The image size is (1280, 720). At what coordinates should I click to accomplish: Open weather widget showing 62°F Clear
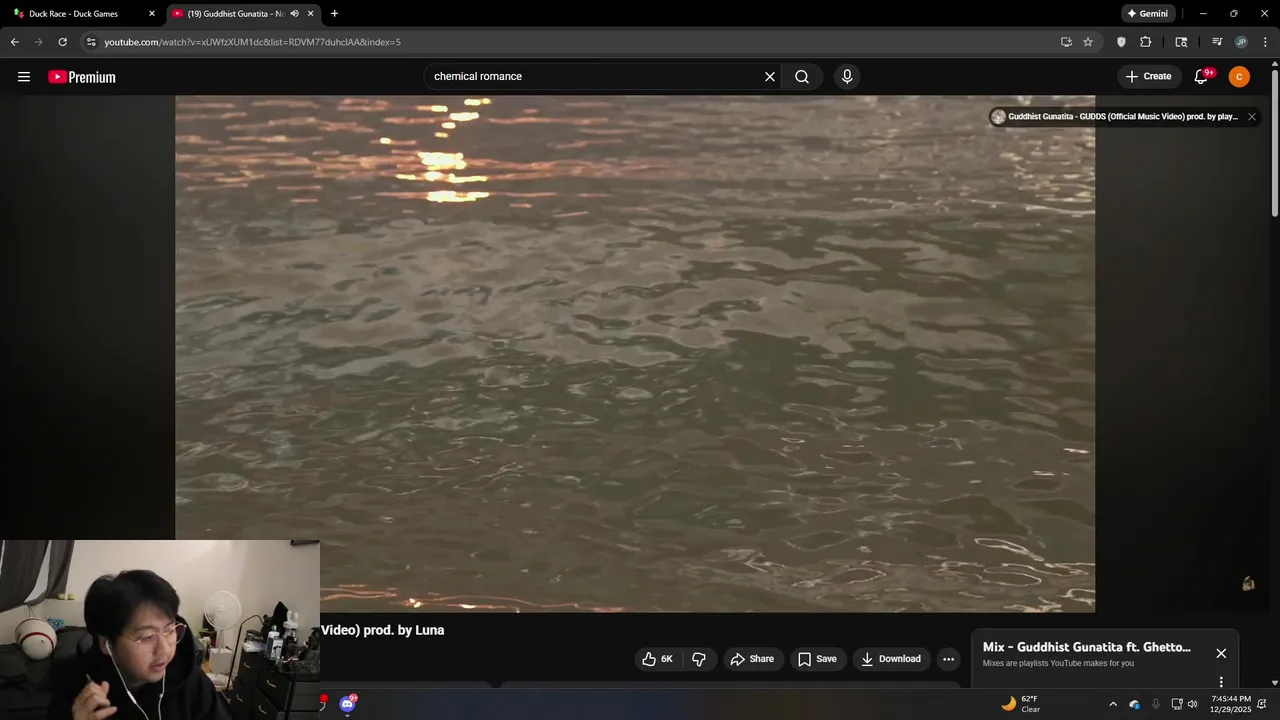pyautogui.click(x=1022, y=704)
